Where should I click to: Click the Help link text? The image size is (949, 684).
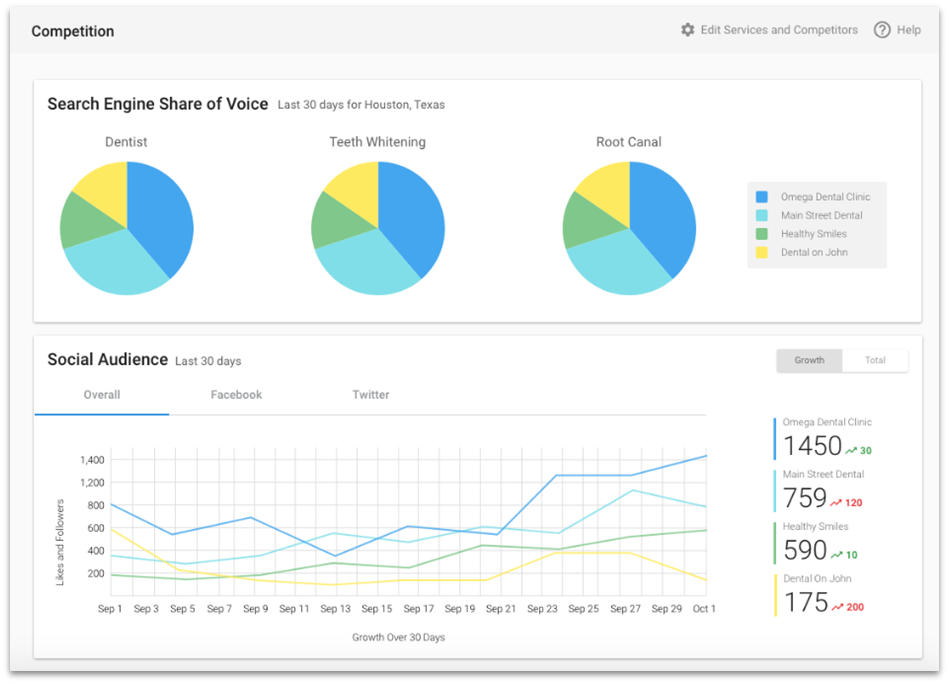(x=908, y=30)
